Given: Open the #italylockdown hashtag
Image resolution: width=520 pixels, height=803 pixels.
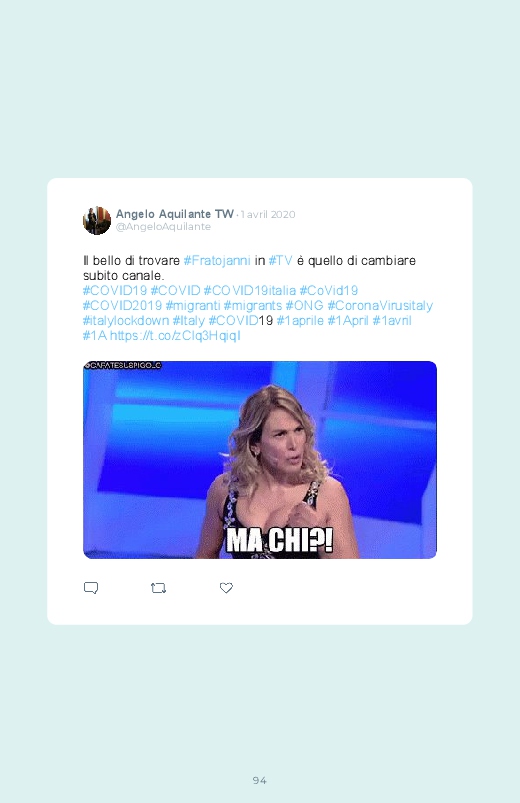Looking at the screenshot, I should [126, 321].
